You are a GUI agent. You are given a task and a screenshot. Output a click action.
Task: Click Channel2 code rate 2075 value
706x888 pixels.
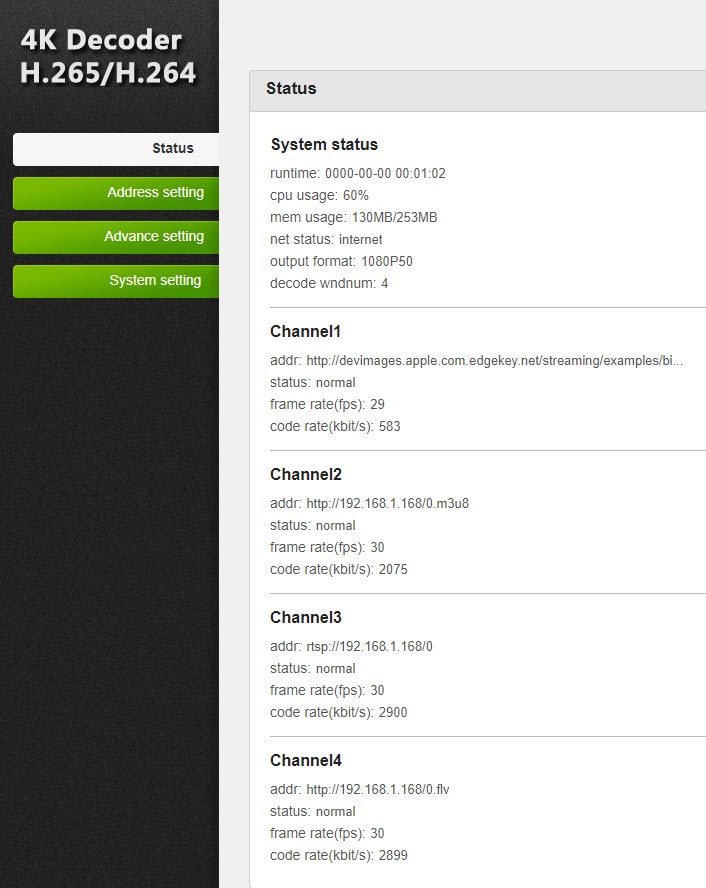point(393,570)
